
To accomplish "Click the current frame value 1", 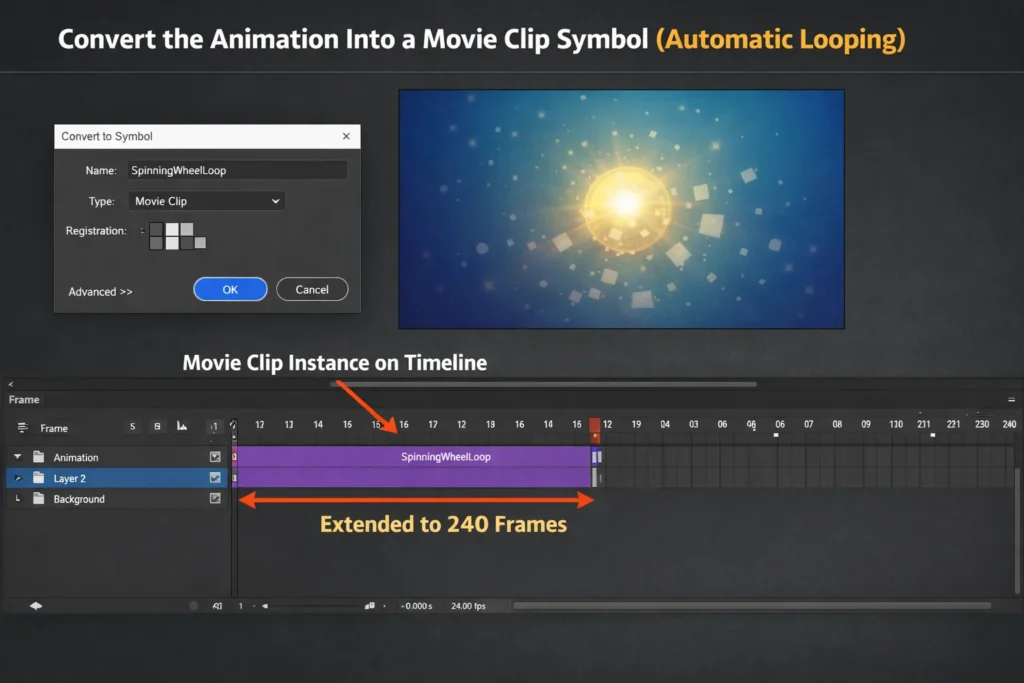I will (240, 606).
